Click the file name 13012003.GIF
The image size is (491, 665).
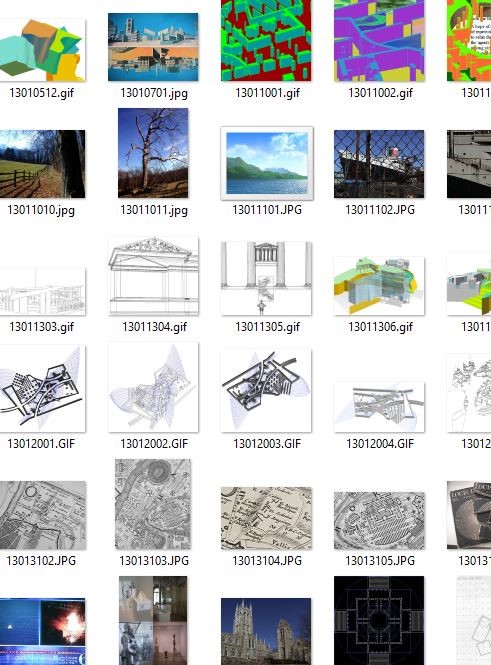(267, 444)
